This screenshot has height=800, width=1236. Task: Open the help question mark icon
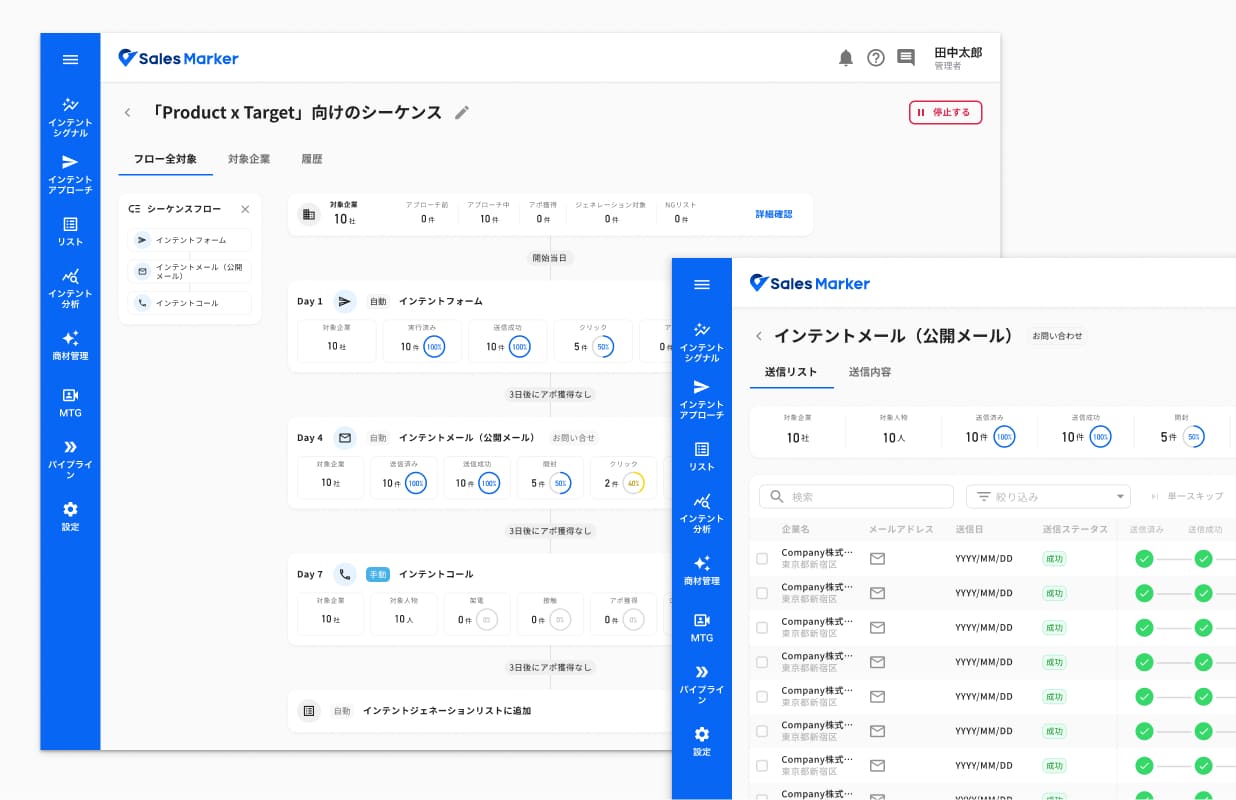[x=876, y=58]
